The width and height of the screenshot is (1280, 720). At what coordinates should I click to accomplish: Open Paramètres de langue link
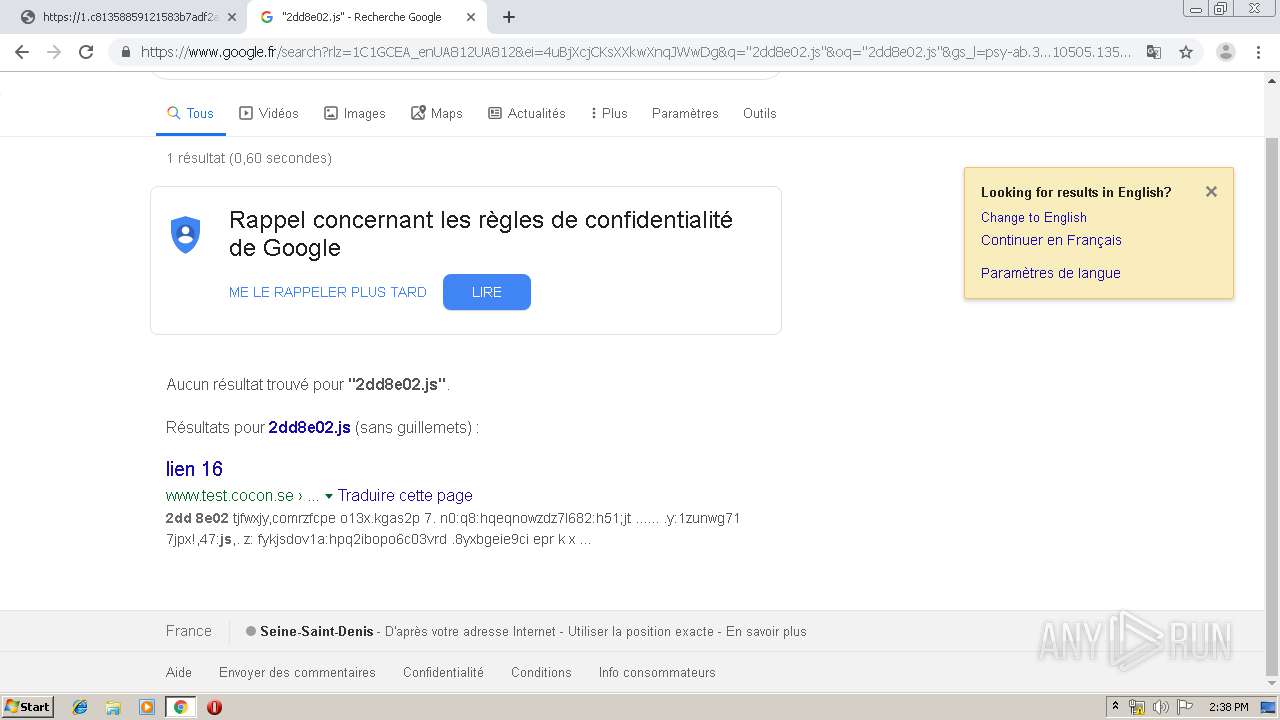tap(1051, 273)
